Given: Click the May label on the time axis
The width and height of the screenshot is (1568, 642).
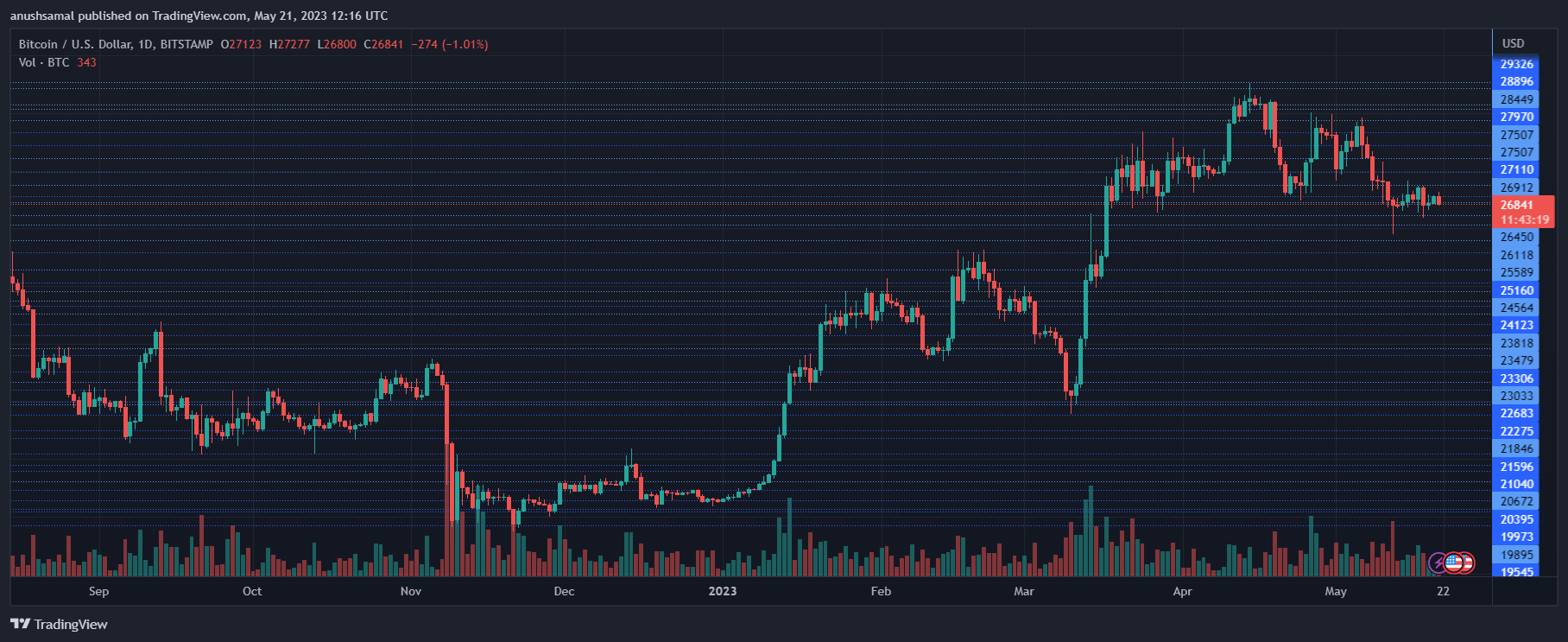Looking at the screenshot, I should point(1336,591).
